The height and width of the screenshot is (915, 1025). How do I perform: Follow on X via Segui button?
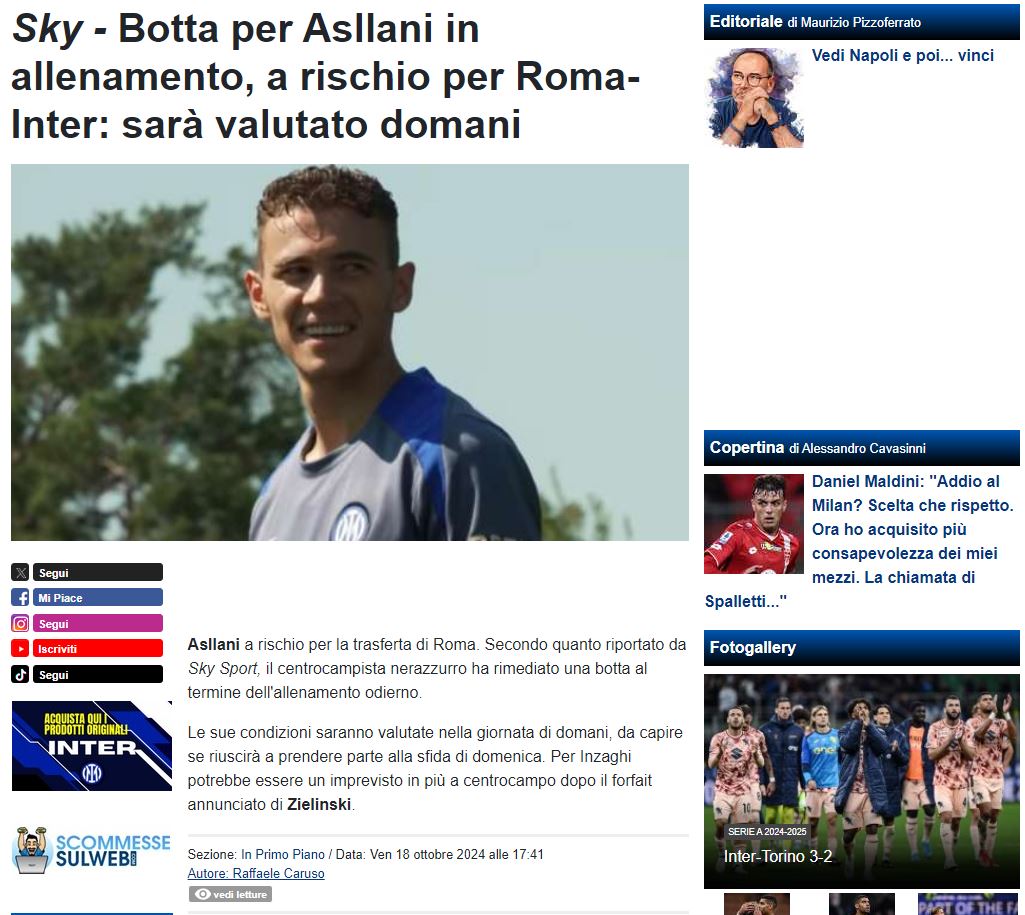pyautogui.click(x=97, y=573)
